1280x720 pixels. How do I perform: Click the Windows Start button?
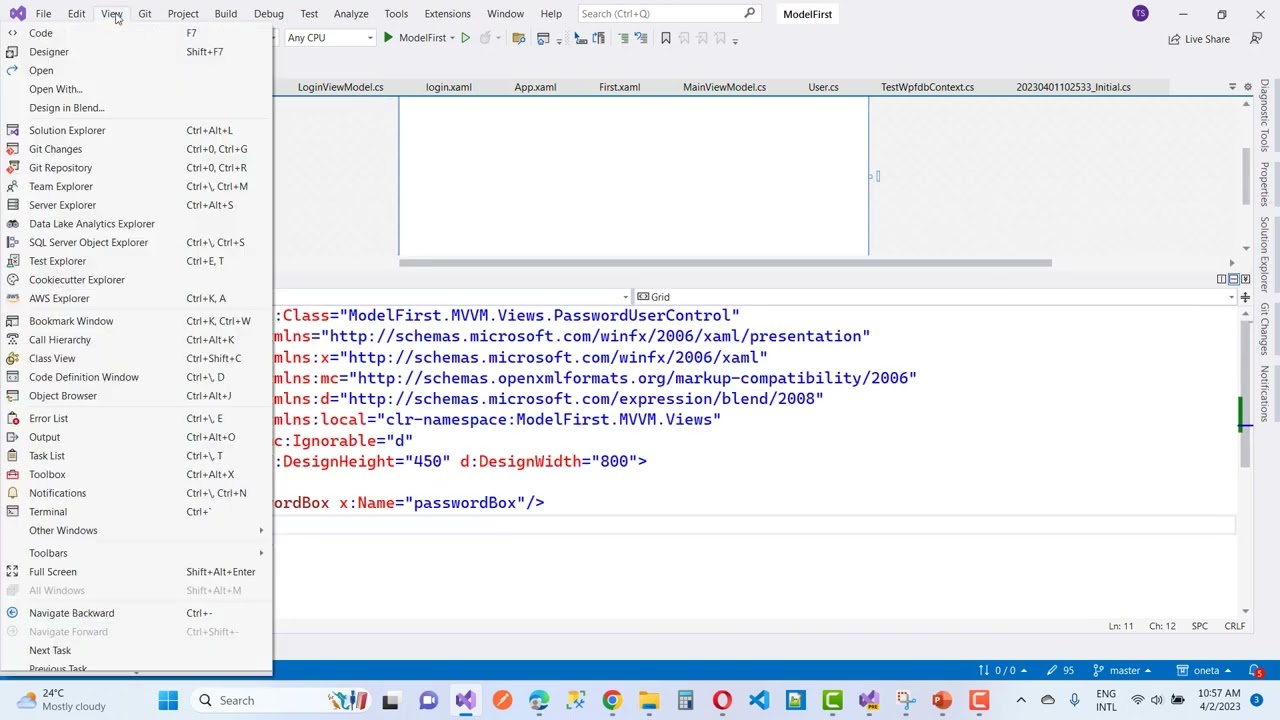(x=168, y=700)
